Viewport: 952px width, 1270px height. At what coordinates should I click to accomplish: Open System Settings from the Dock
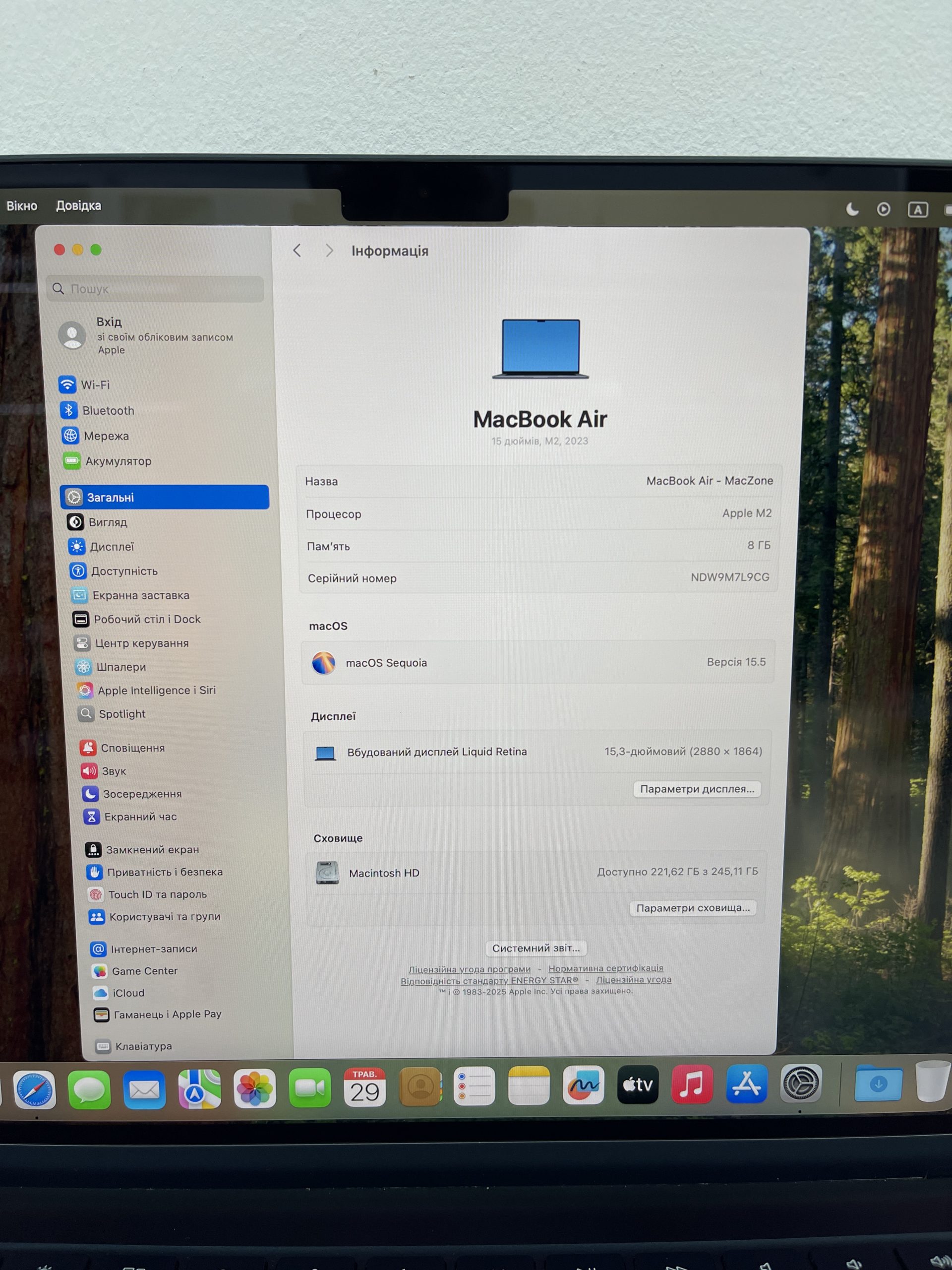[801, 1082]
